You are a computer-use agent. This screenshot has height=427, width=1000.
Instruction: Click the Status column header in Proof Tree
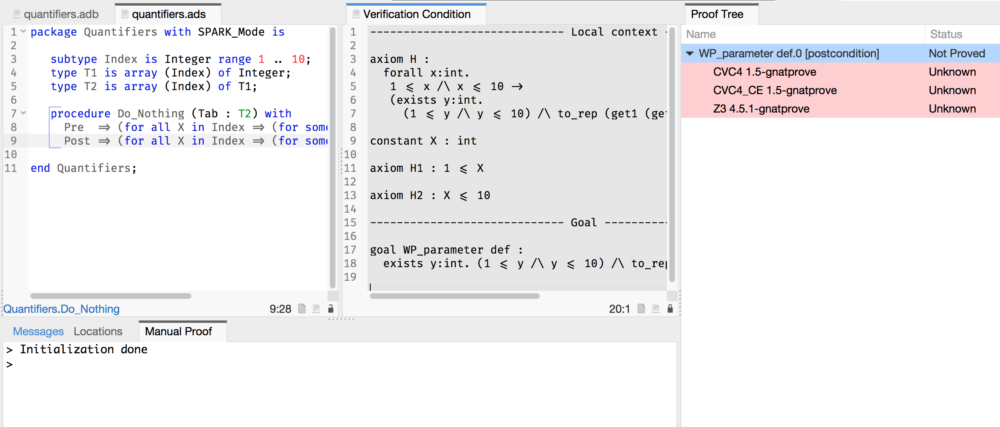tap(946, 34)
